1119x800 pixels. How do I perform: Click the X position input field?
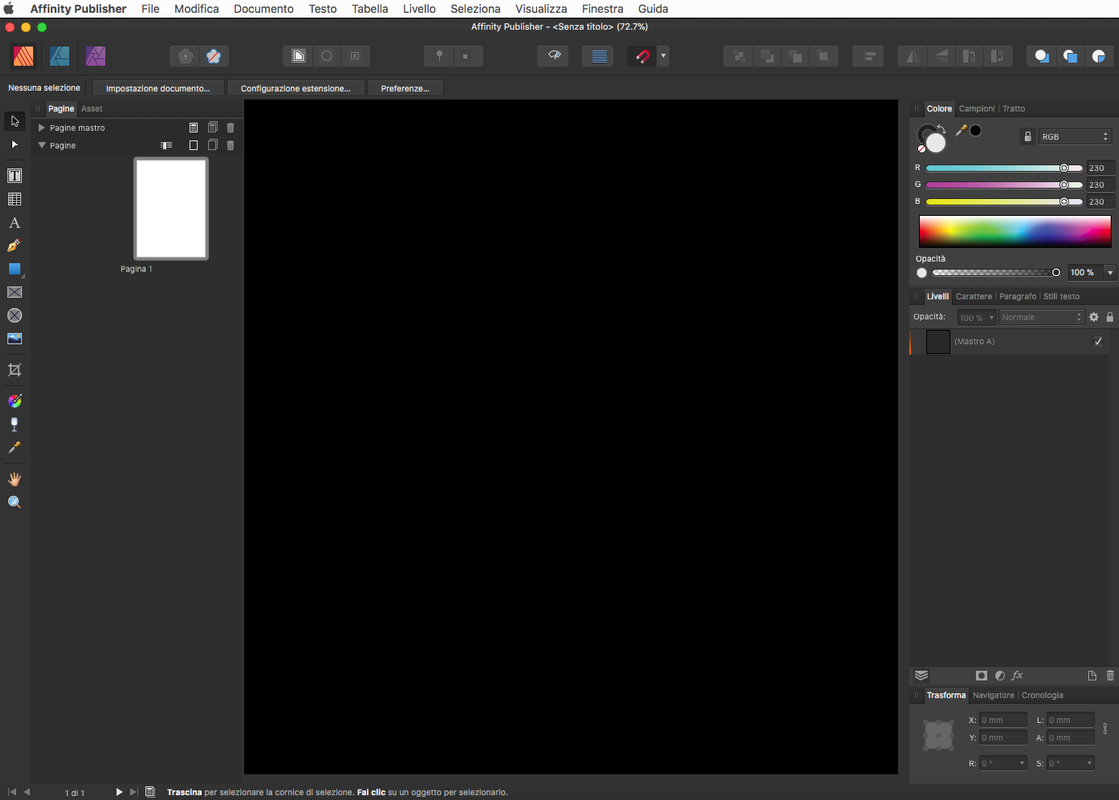point(1003,720)
